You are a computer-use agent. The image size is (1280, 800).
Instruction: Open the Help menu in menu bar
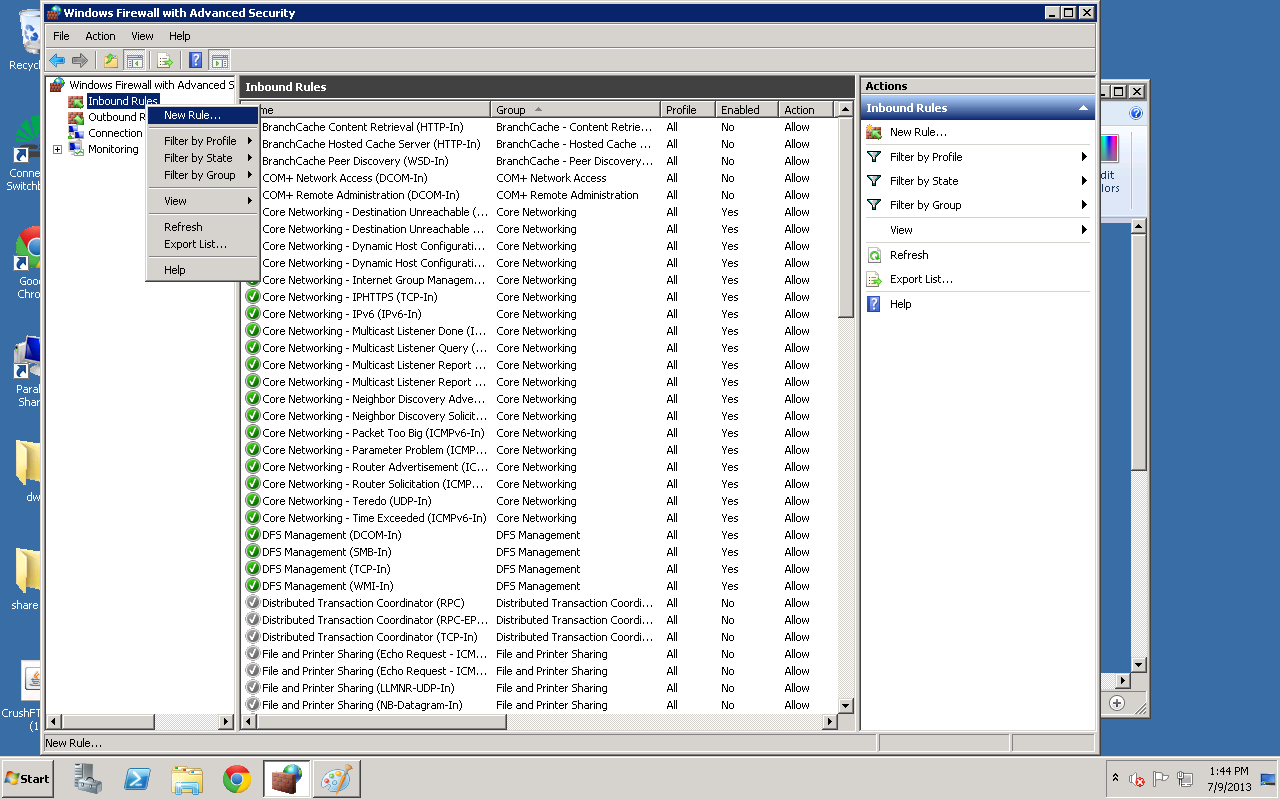179,36
